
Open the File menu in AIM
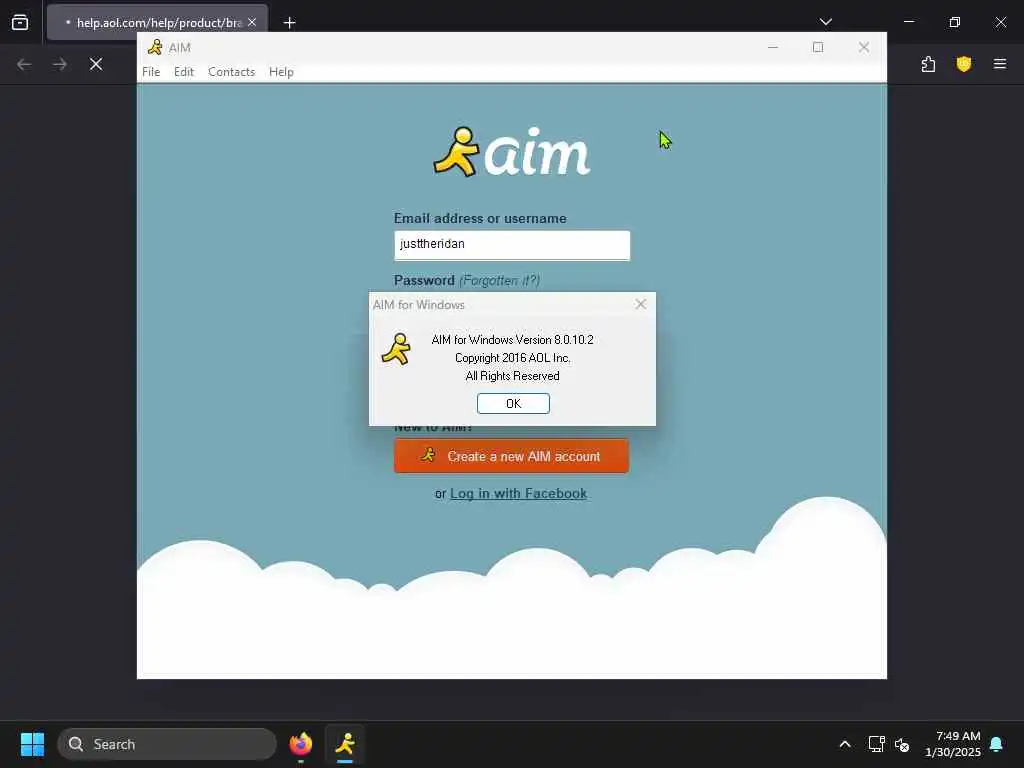(x=151, y=72)
